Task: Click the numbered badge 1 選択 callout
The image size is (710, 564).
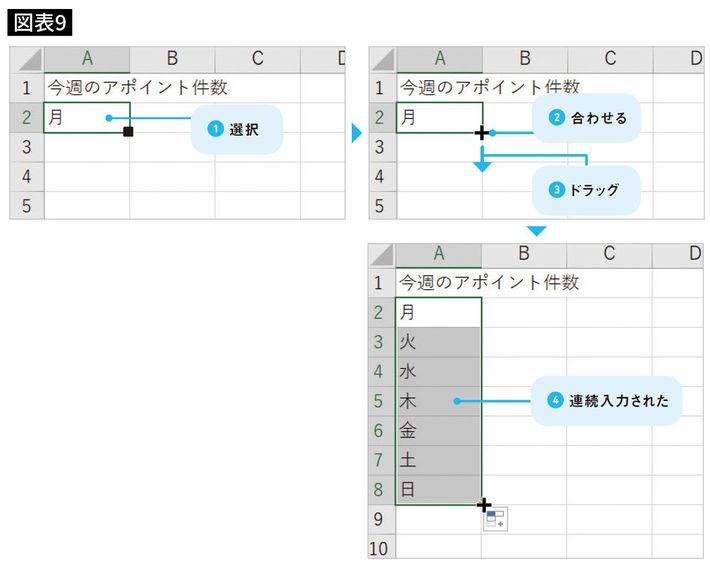Action: click(x=215, y=129)
